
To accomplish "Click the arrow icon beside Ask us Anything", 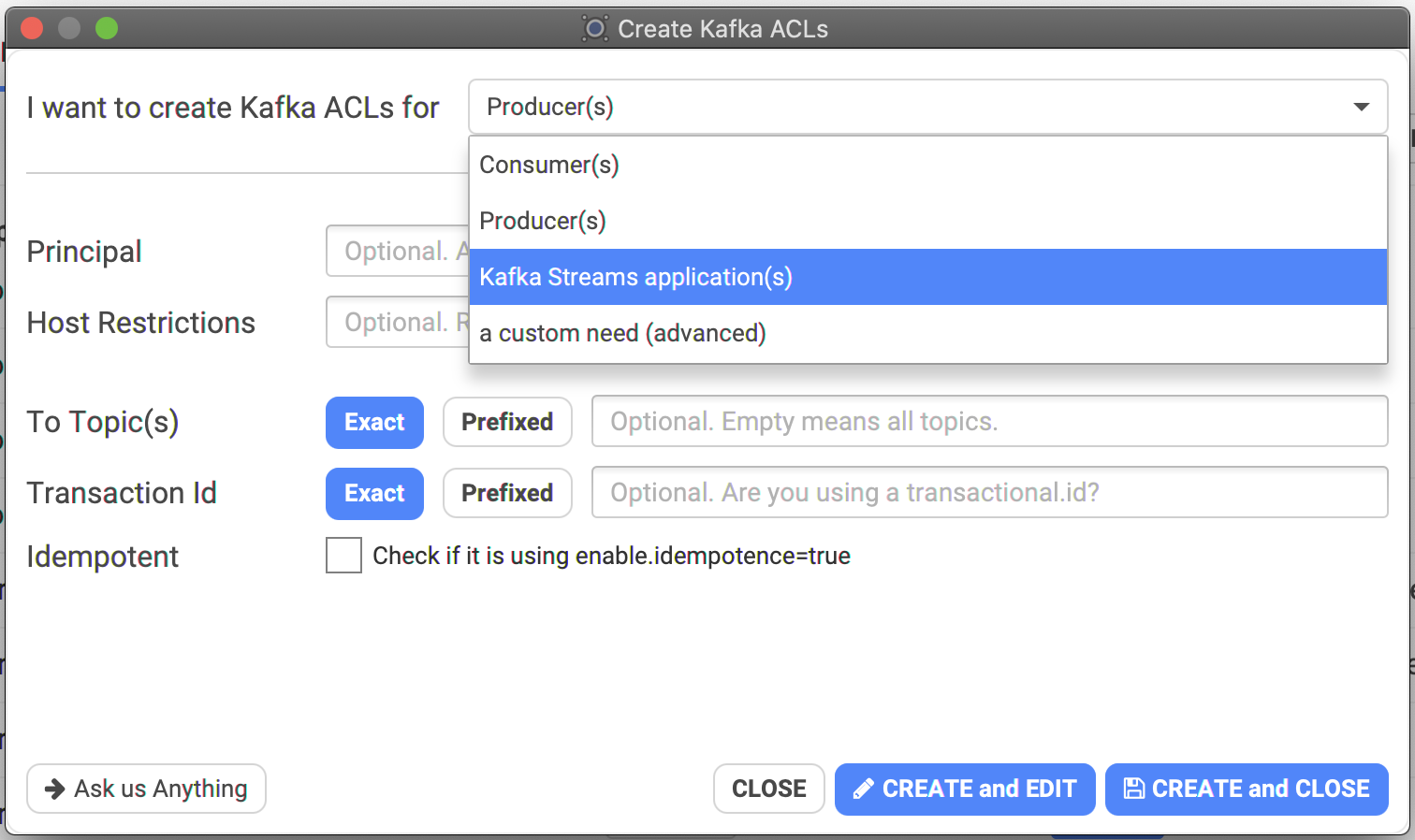I will click(55, 789).
